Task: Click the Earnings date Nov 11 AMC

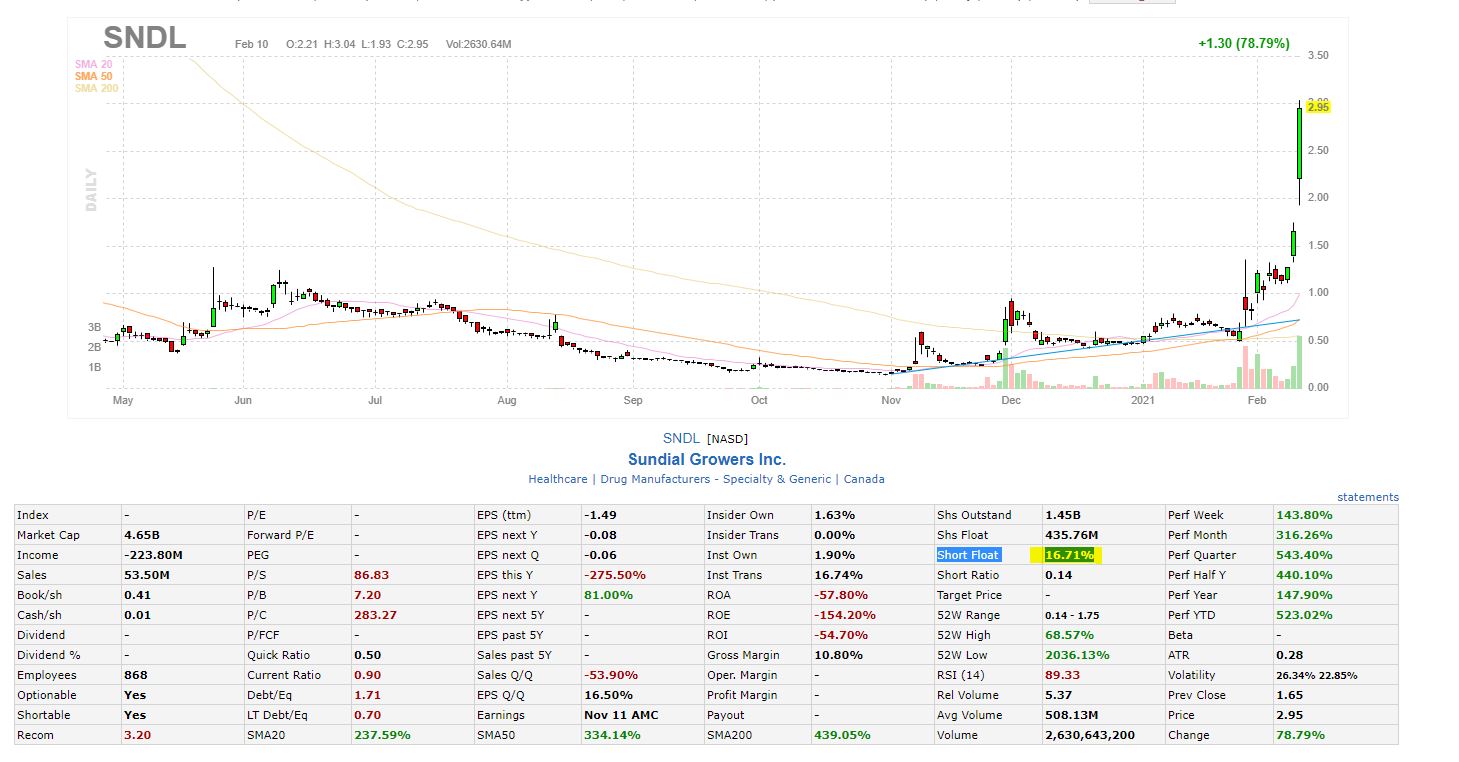Action: tap(621, 715)
